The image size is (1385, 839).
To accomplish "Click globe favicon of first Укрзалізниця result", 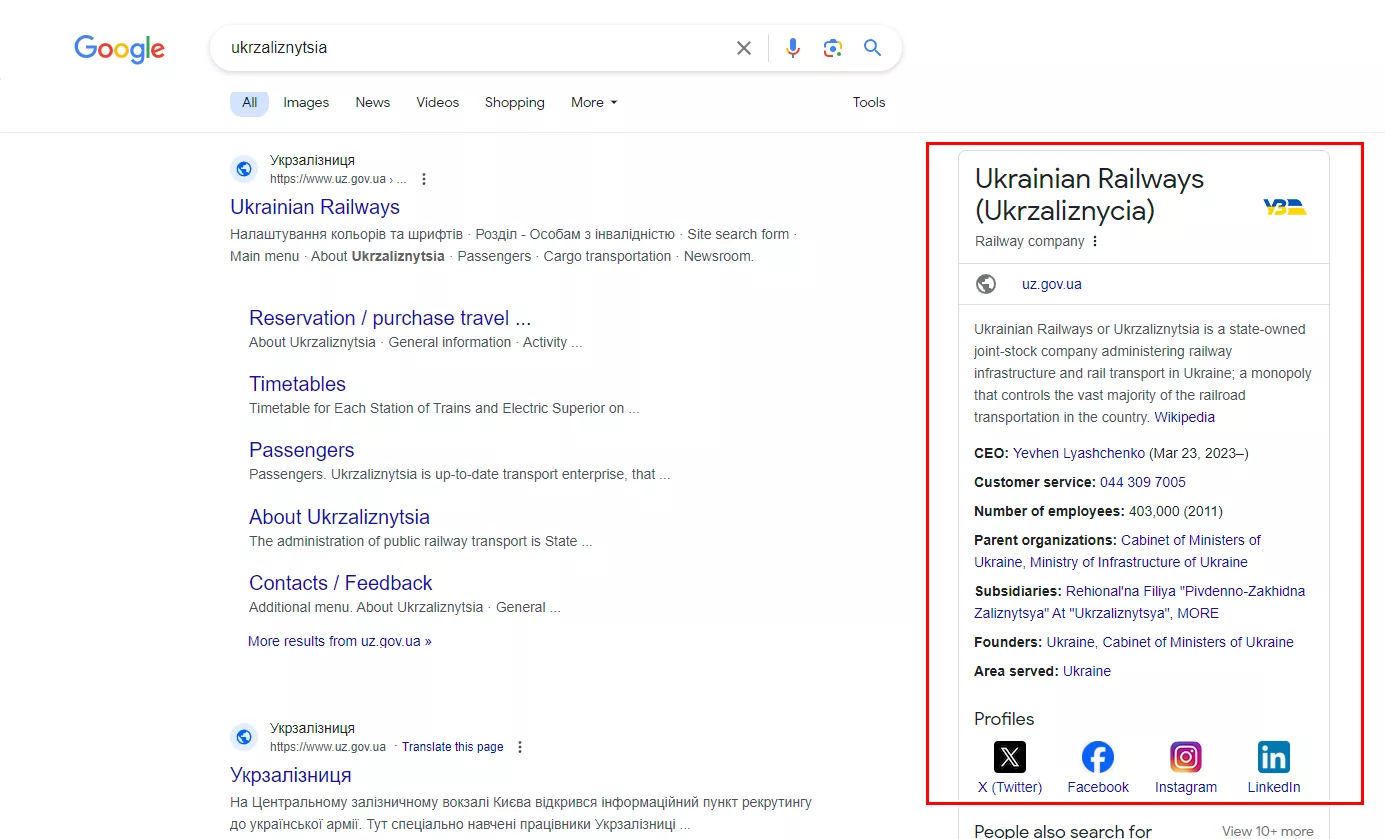I will coord(244,169).
